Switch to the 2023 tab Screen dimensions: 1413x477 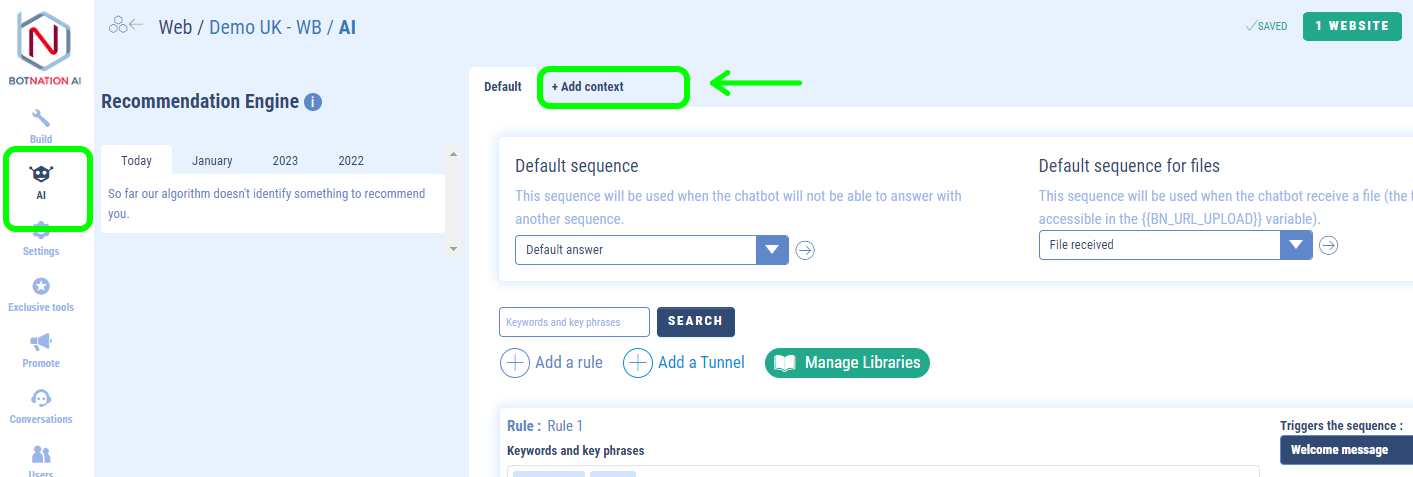285,160
